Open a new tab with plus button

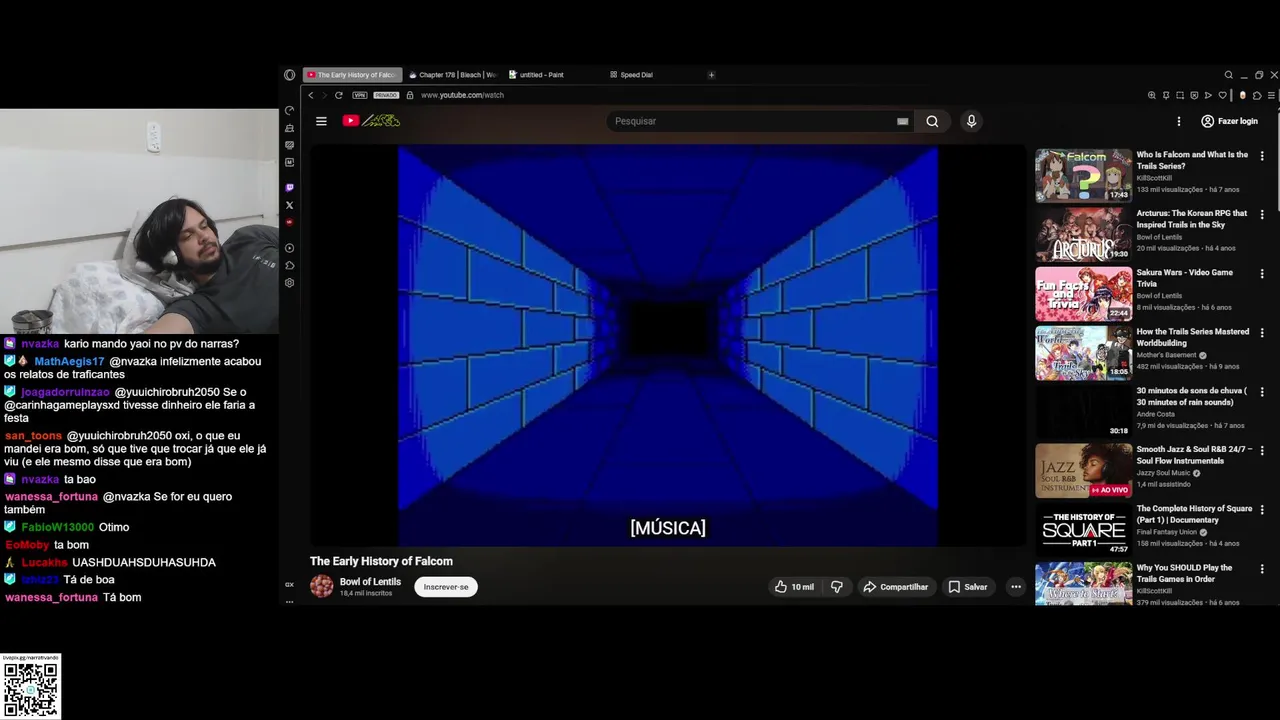(x=711, y=75)
